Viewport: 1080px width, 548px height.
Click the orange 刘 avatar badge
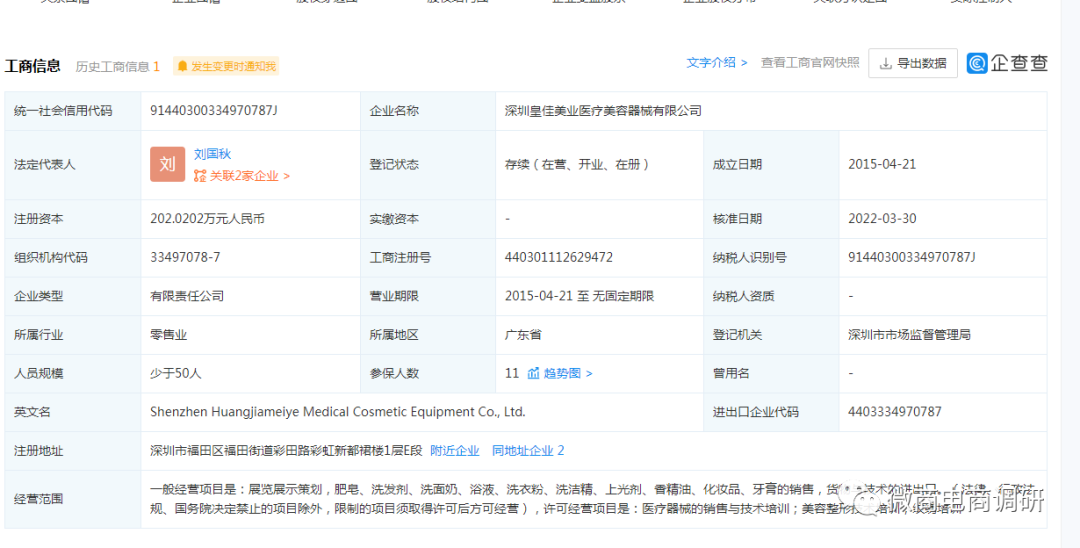coord(167,164)
